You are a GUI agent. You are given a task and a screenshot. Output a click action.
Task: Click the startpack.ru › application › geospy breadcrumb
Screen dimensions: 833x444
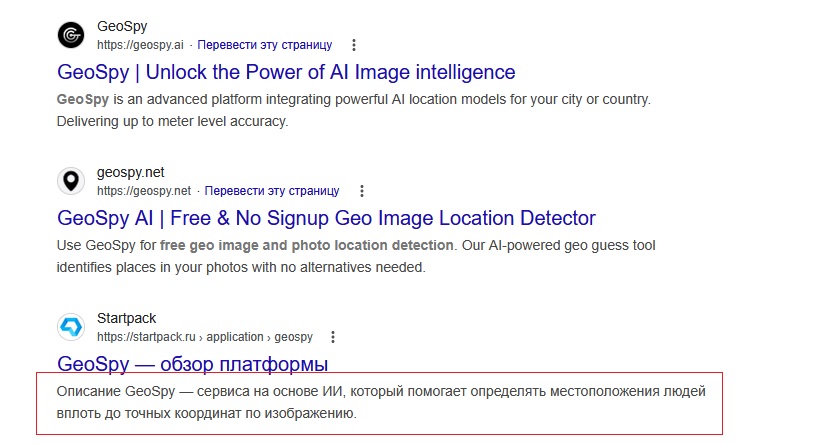[x=204, y=337]
